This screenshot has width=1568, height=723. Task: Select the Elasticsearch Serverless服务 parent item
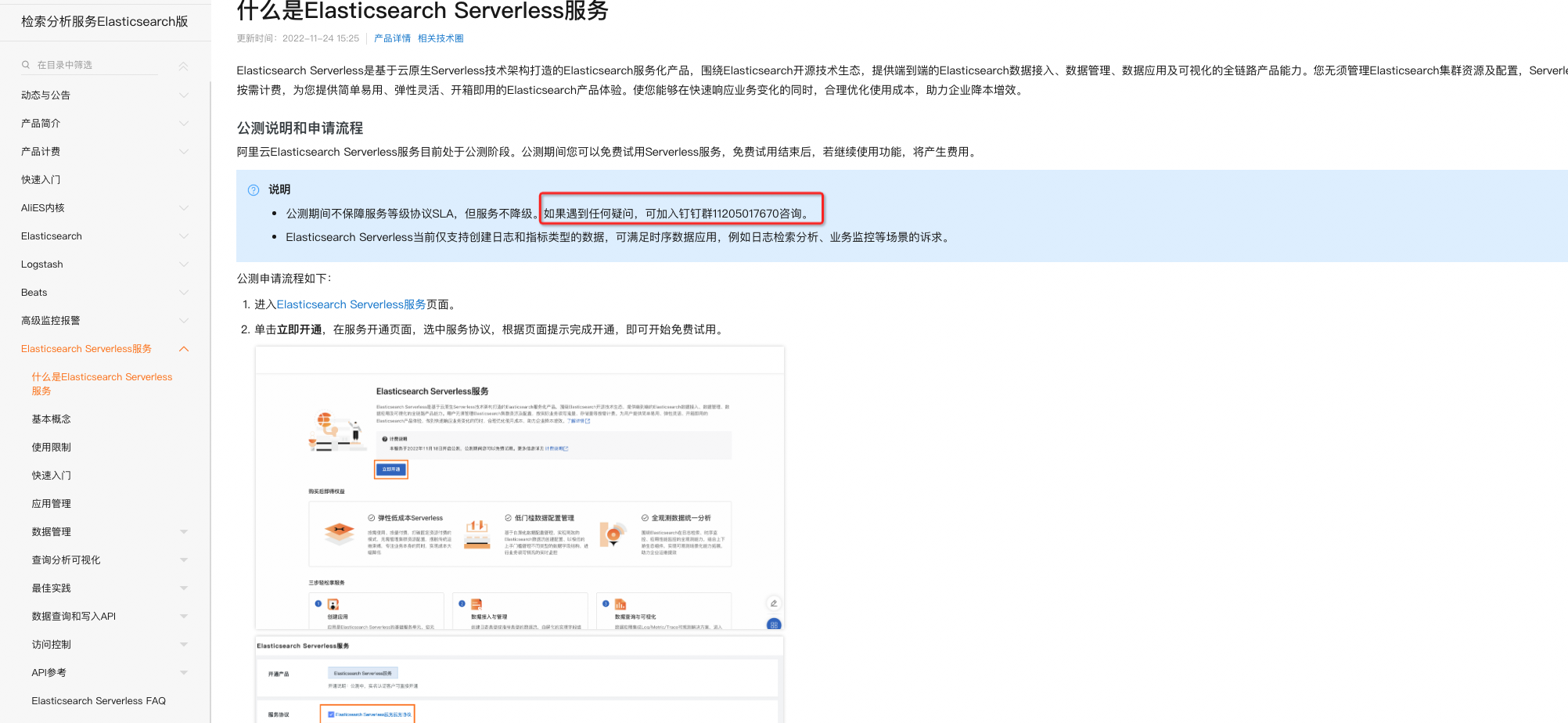[87, 349]
